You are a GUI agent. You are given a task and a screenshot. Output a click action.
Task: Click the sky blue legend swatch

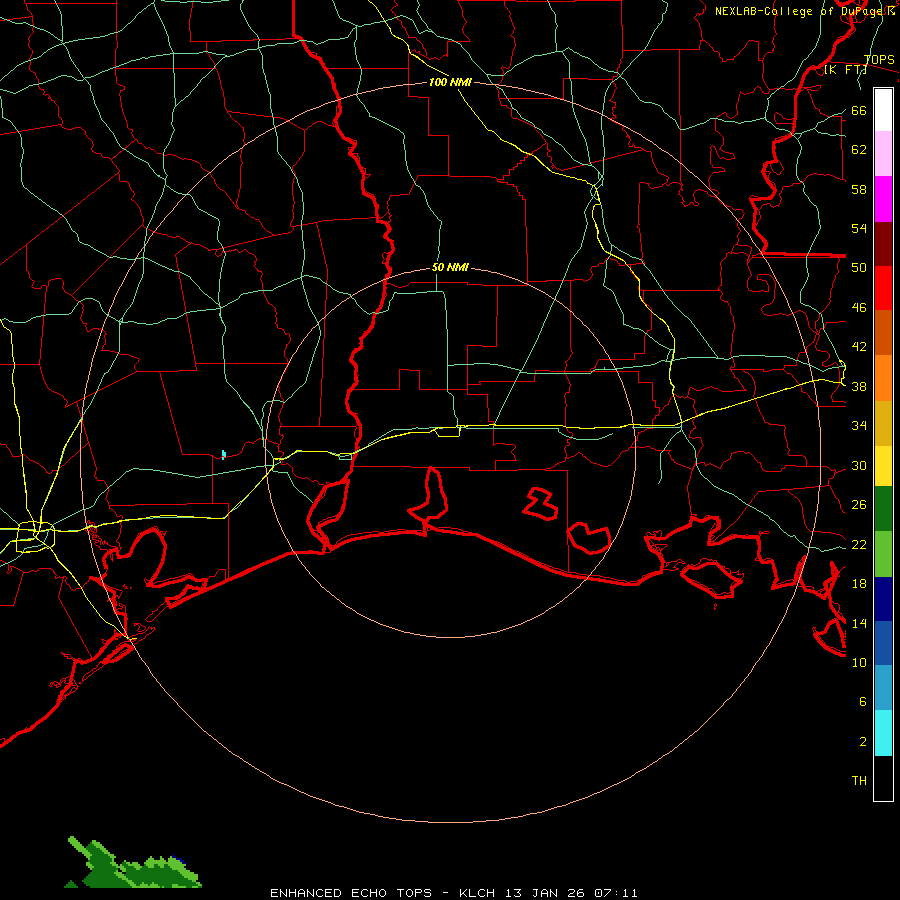883,688
